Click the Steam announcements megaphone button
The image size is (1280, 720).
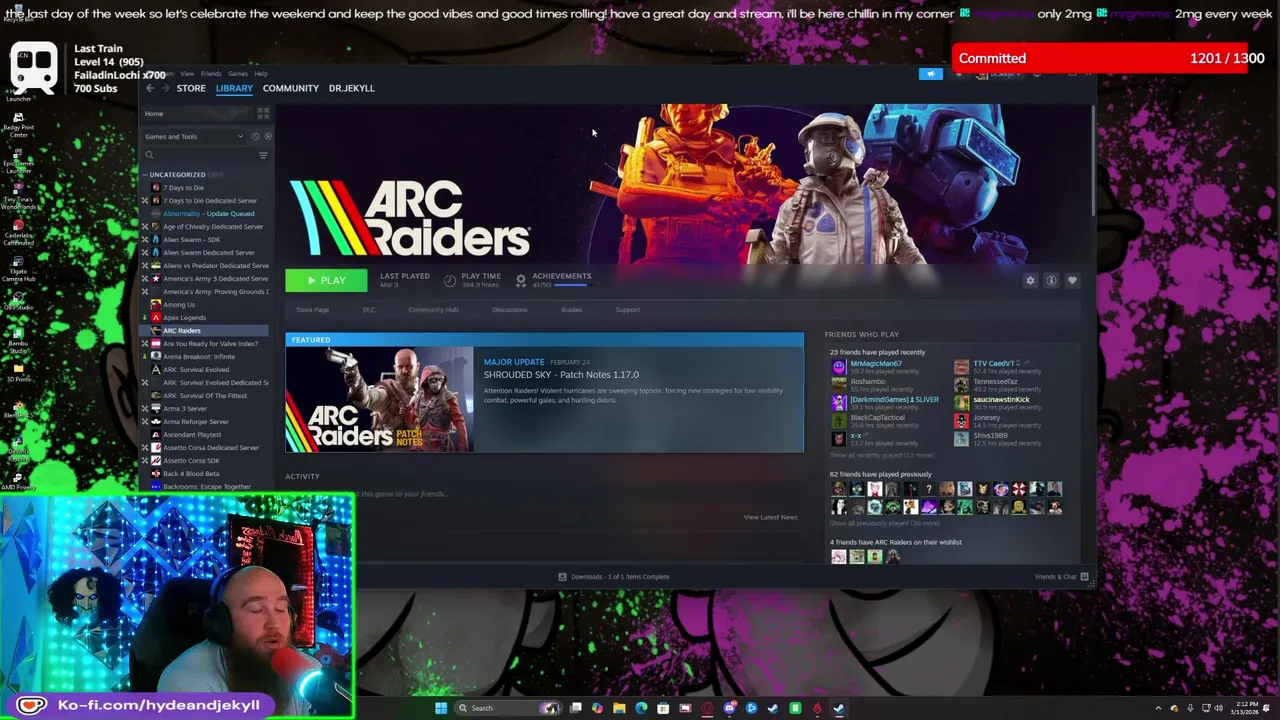pos(930,74)
